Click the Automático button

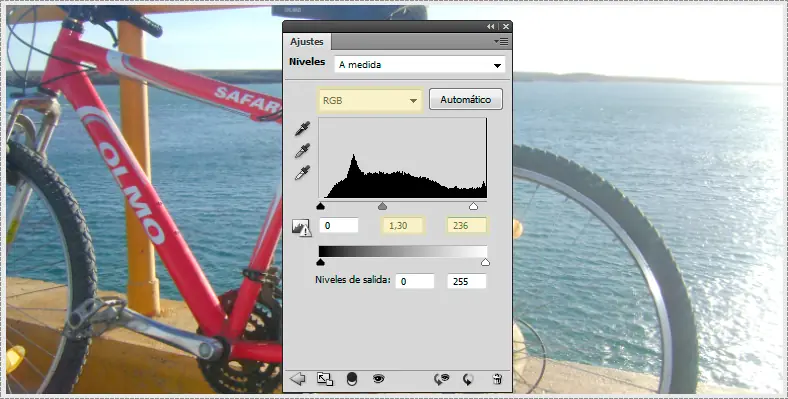coord(466,99)
